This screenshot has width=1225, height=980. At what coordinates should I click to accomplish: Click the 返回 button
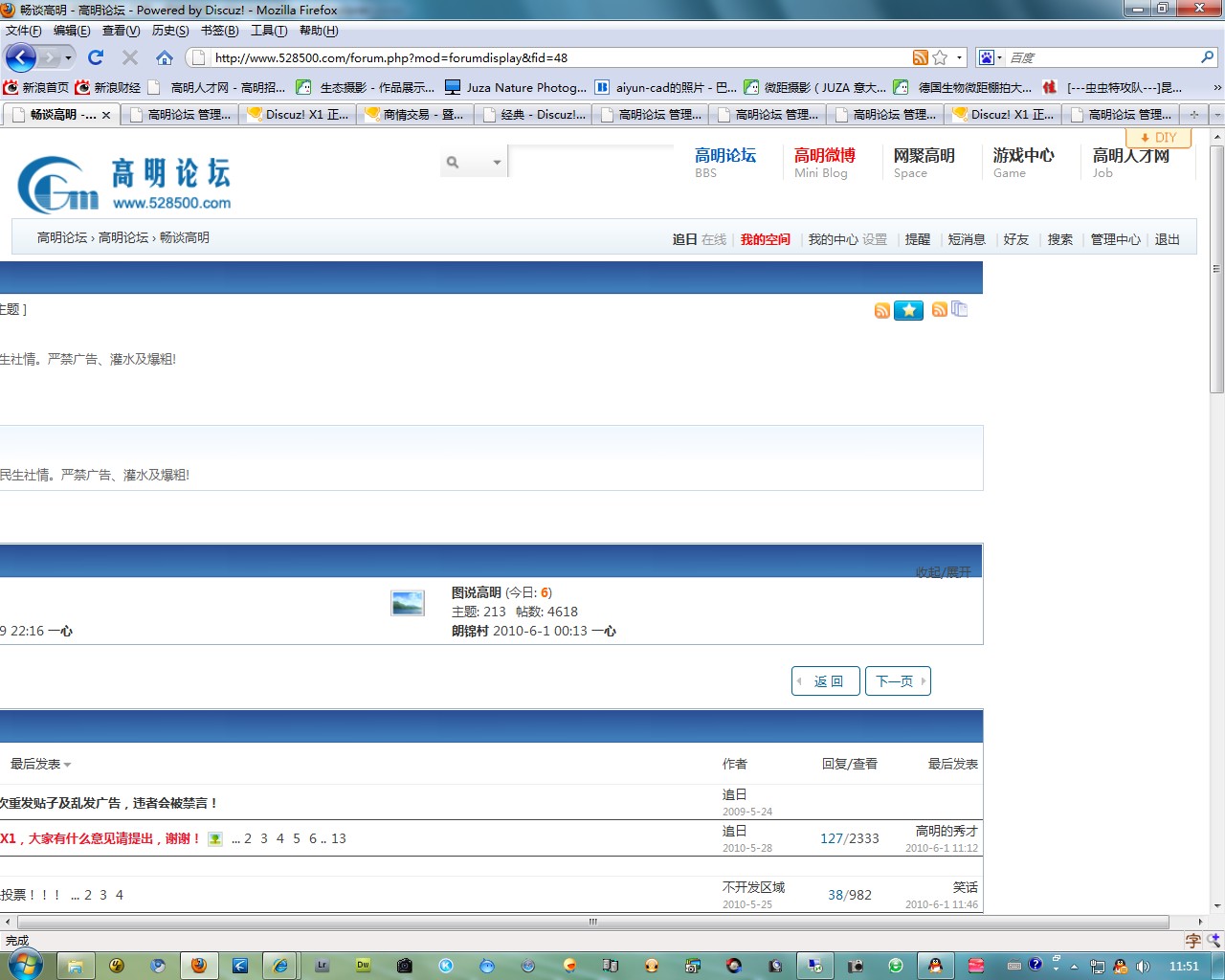click(826, 681)
